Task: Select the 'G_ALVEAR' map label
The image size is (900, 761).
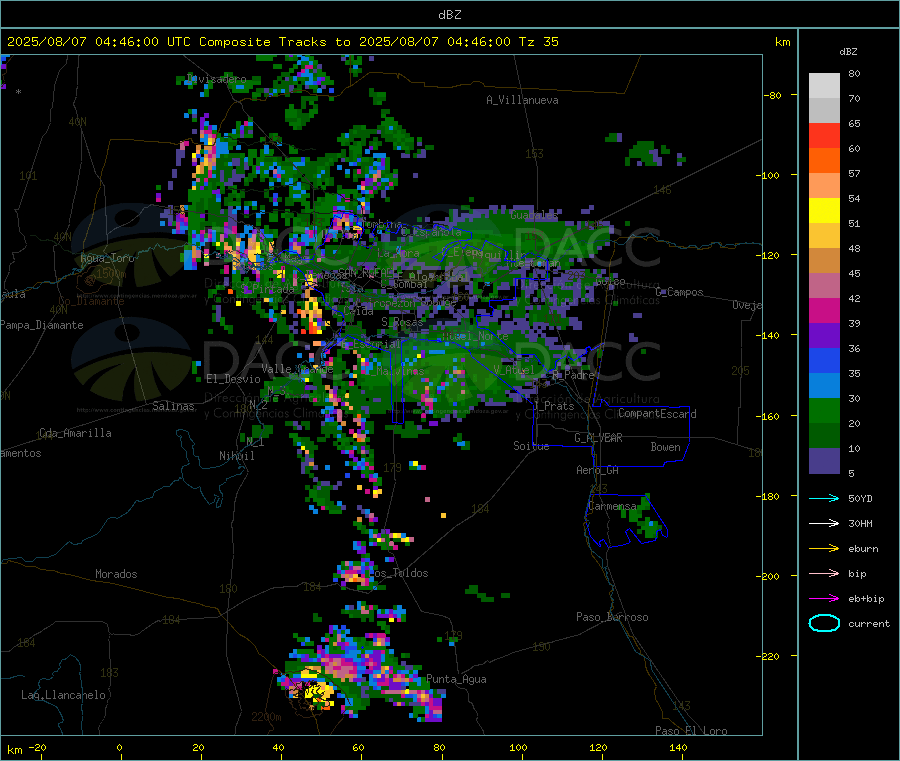Action: click(x=598, y=438)
